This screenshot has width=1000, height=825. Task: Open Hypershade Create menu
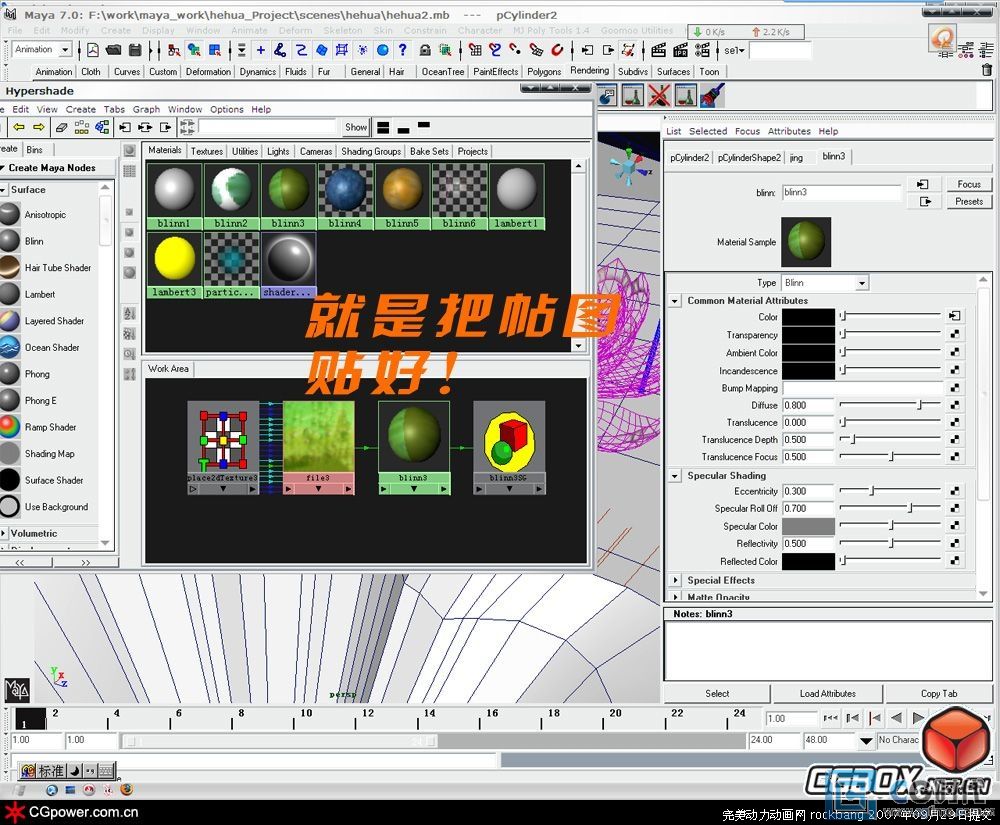80,110
